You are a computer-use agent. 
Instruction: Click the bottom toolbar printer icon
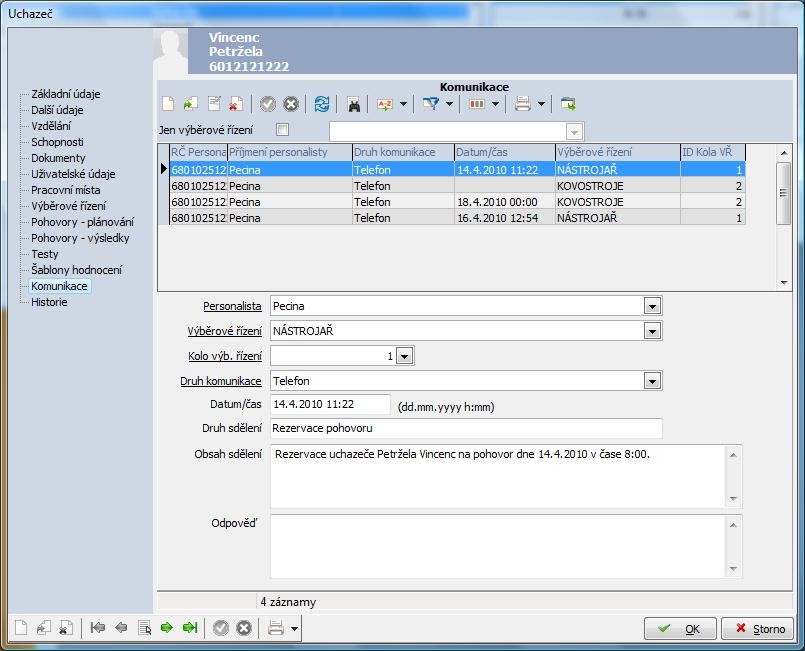pos(276,628)
